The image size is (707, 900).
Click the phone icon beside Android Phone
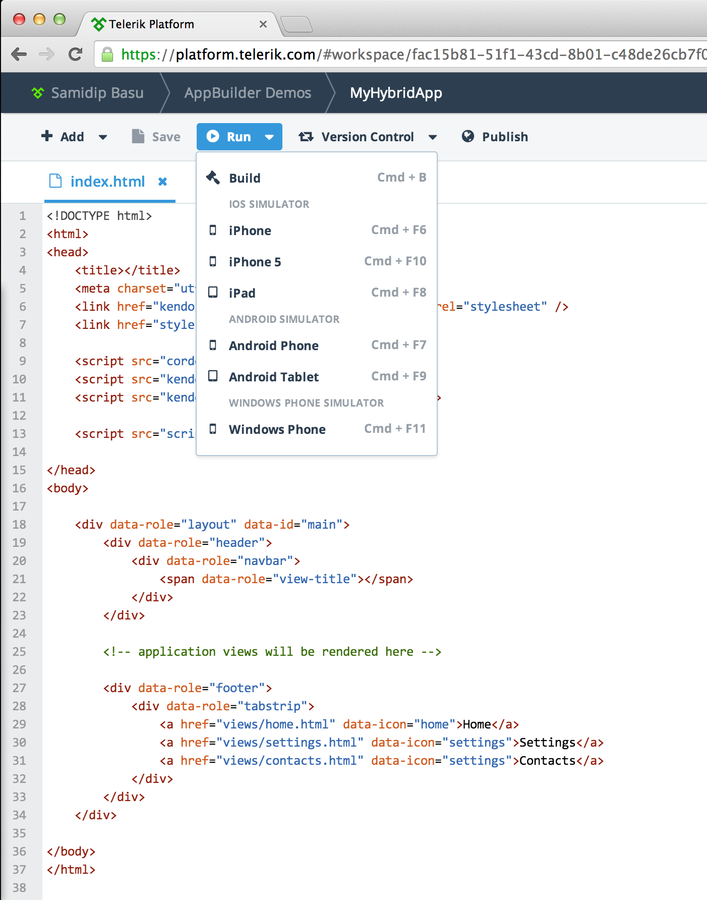213,346
